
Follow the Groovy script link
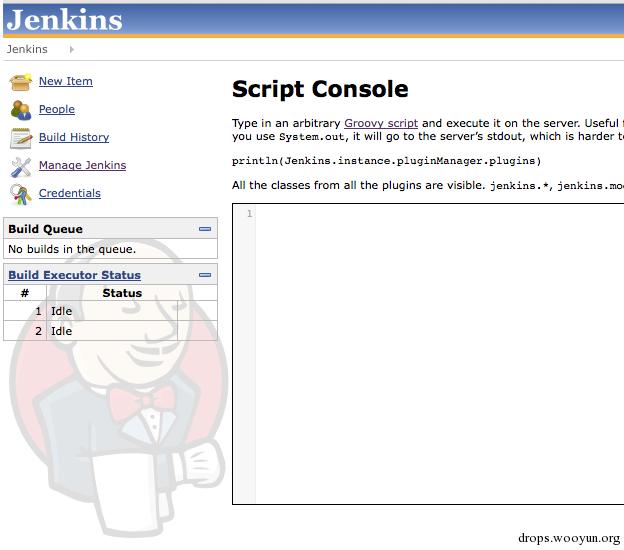click(x=381, y=123)
